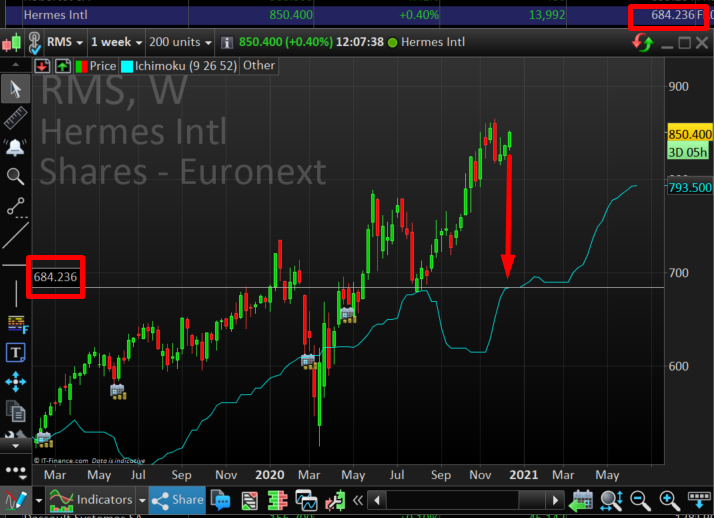Select the Fibonacci retracement tool

pyautogui.click(x=17, y=324)
